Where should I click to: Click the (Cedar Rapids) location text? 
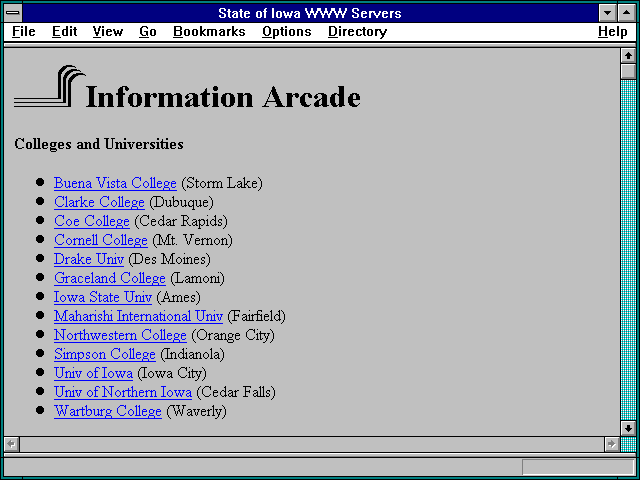pos(181,221)
